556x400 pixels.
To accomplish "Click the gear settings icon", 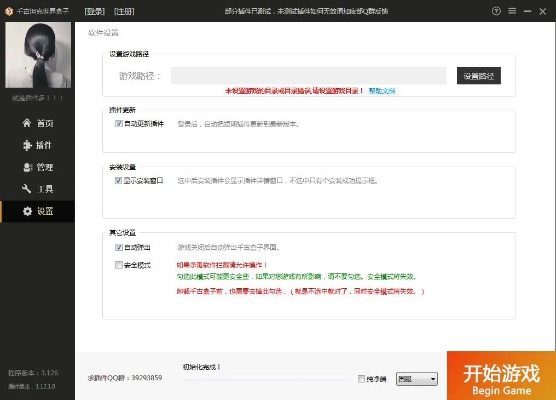I will tap(27, 211).
